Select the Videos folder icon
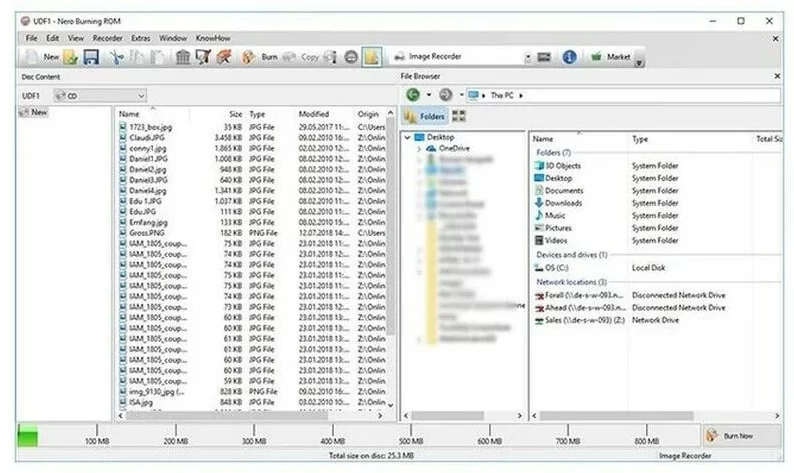 tap(539, 241)
